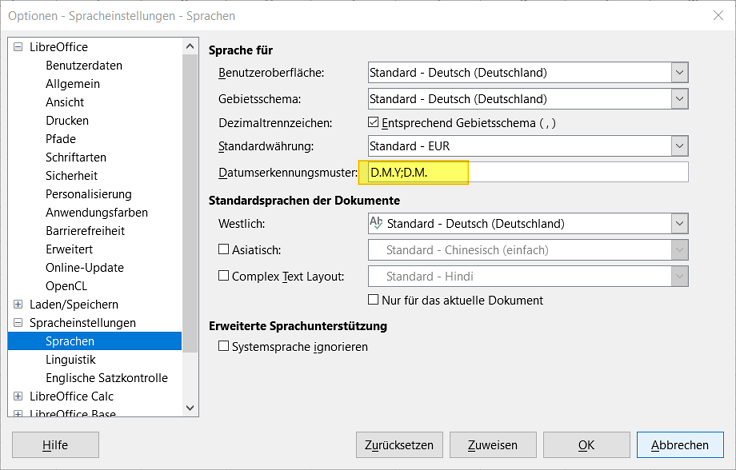Open the Sicherheit options page
This screenshot has width=736, height=470.
71,176
